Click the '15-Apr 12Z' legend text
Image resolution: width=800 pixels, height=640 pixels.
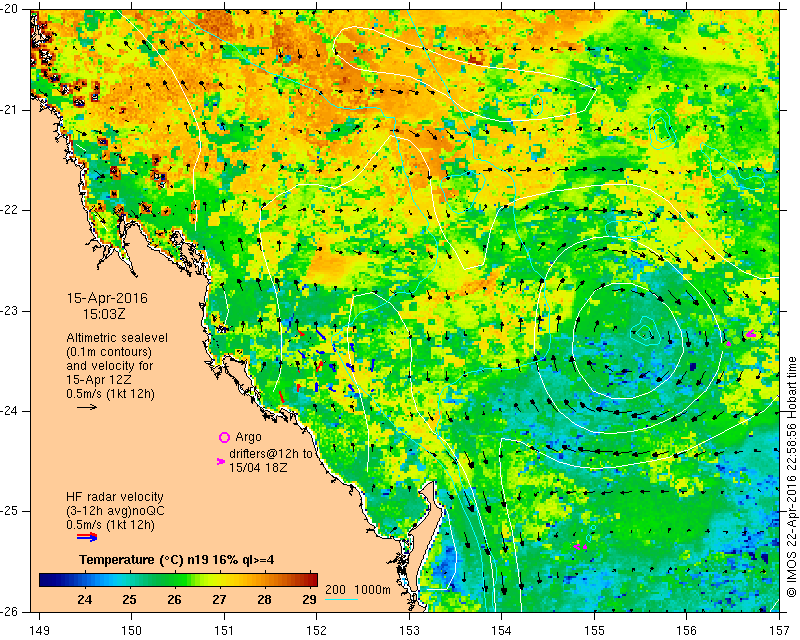click(x=98, y=380)
